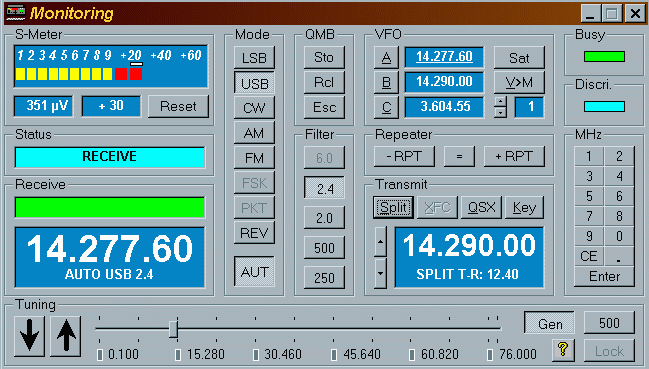Click the QMB Esc button
649x369 pixels.
tap(324, 108)
